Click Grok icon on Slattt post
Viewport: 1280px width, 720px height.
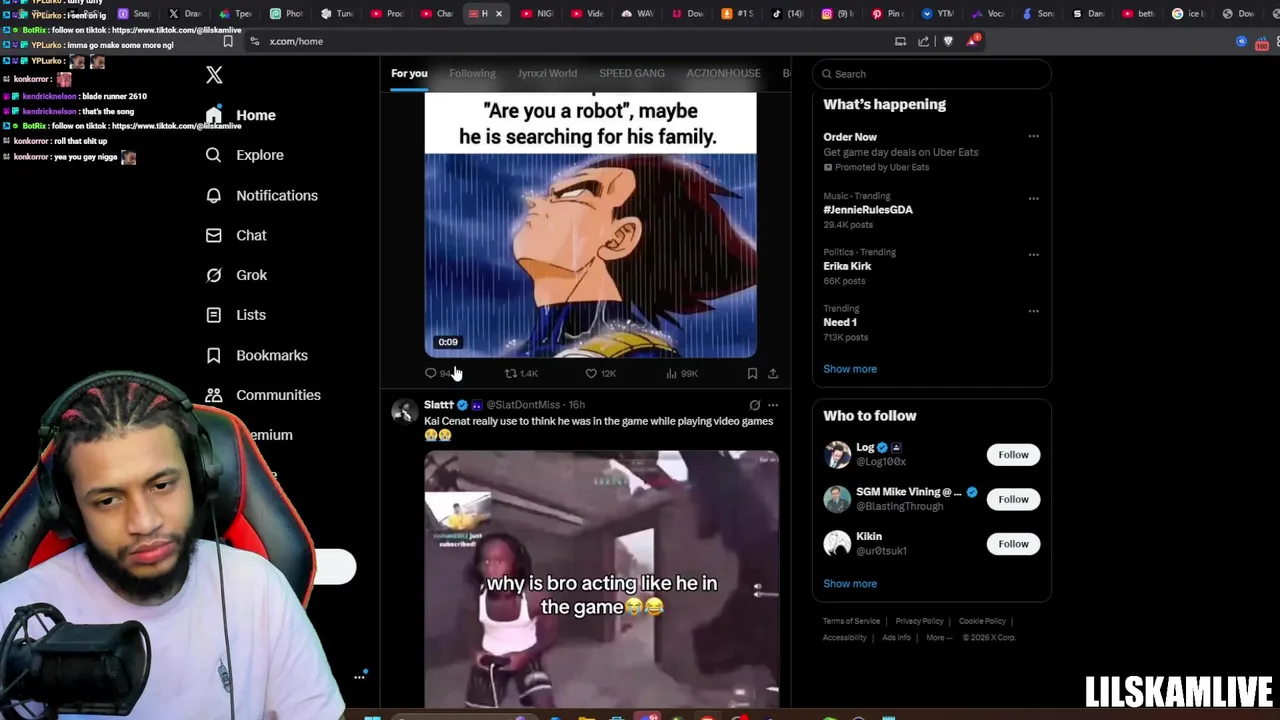pyautogui.click(x=755, y=405)
